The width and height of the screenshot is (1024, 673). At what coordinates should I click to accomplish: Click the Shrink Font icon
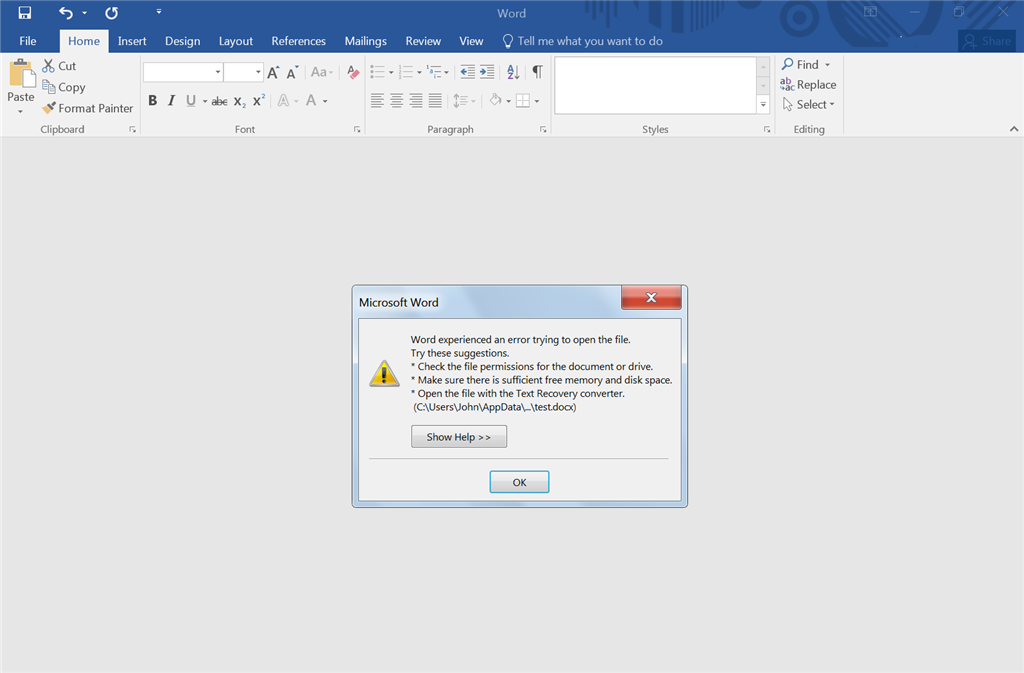[x=292, y=72]
